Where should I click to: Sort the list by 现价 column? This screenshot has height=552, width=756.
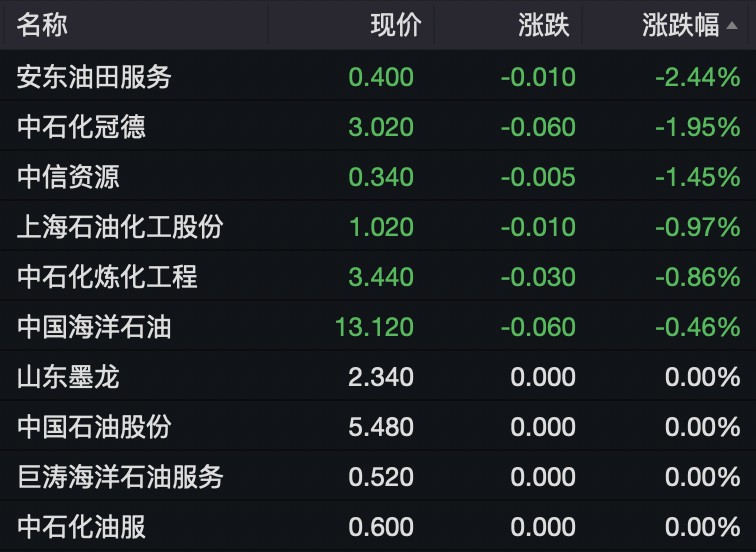pyautogui.click(x=396, y=25)
